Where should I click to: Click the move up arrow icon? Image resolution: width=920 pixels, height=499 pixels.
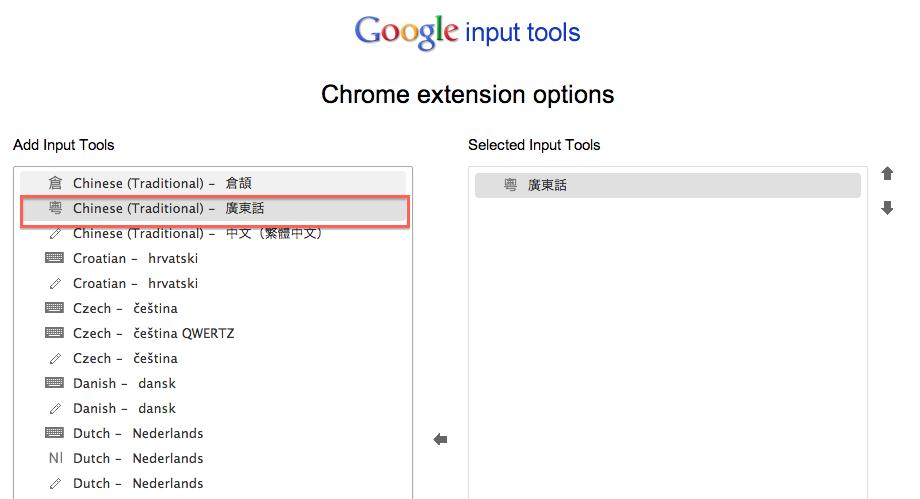(x=887, y=174)
